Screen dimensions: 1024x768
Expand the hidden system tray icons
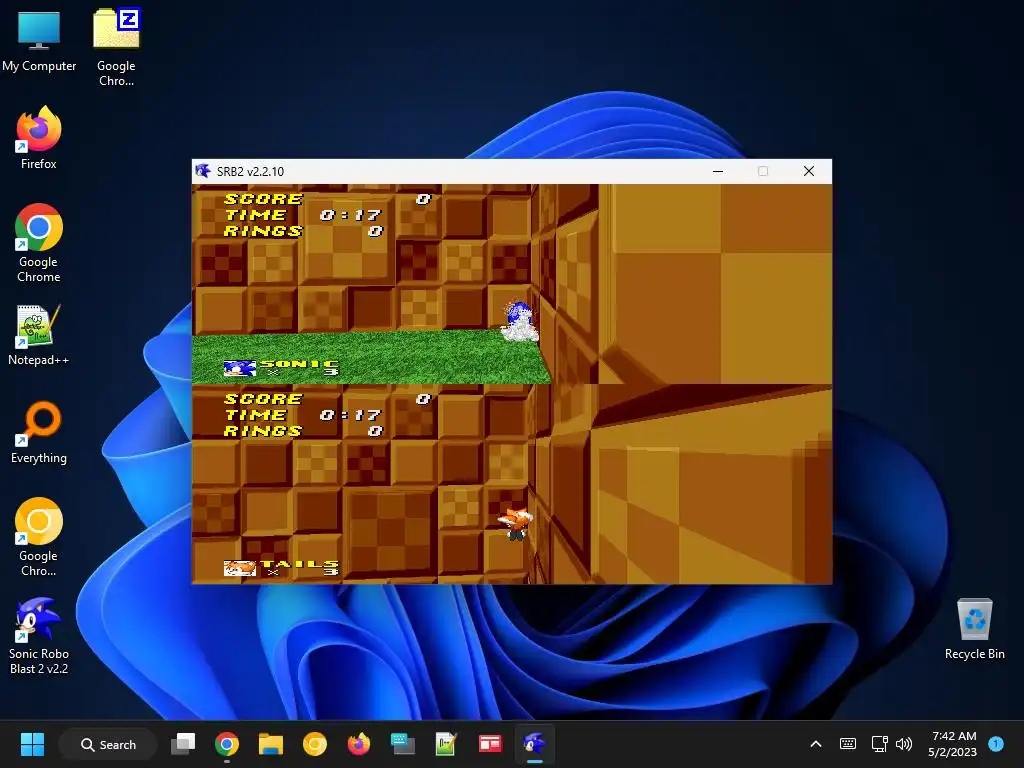816,744
